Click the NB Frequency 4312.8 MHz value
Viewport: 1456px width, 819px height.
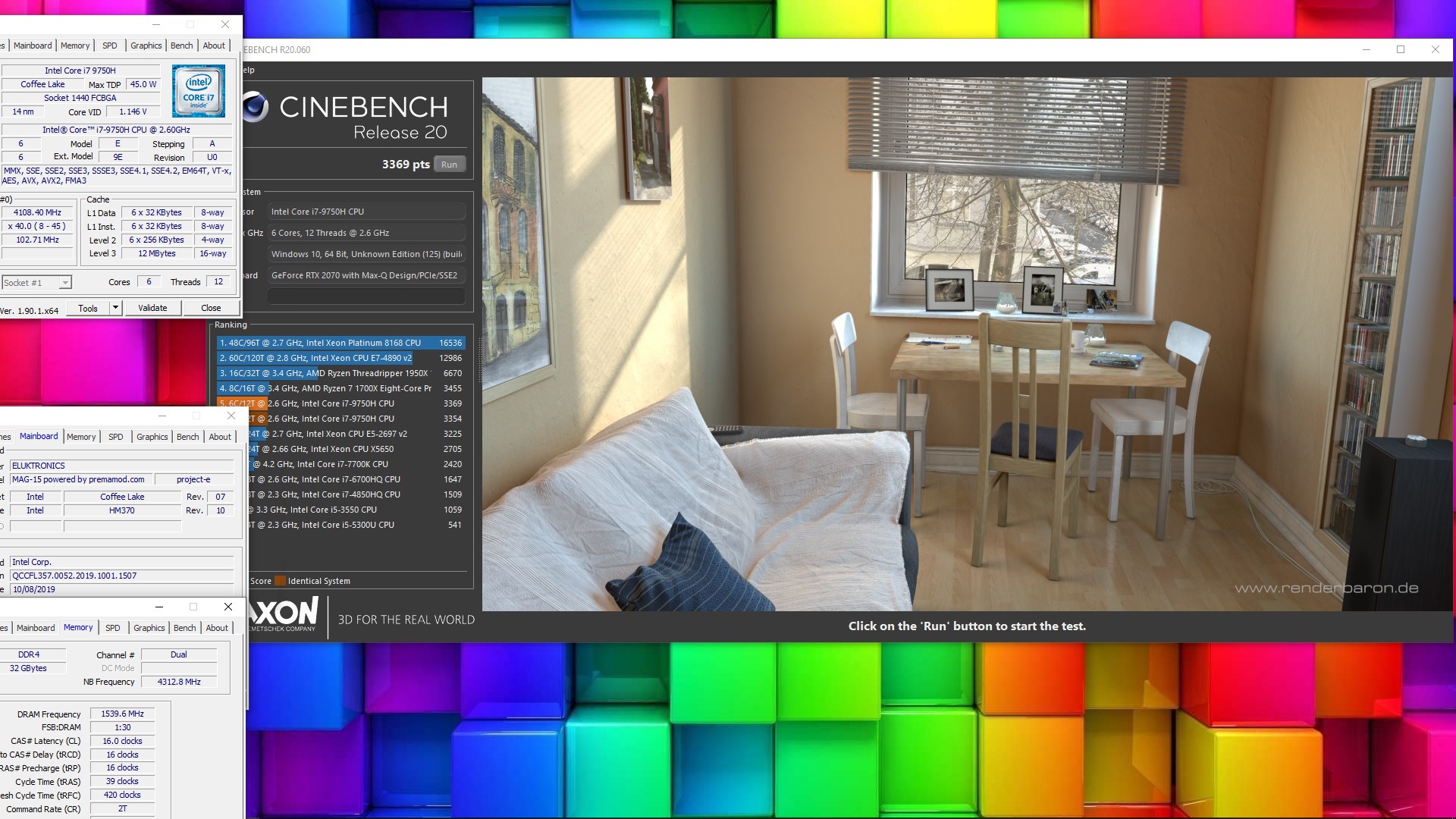(179, 682)
